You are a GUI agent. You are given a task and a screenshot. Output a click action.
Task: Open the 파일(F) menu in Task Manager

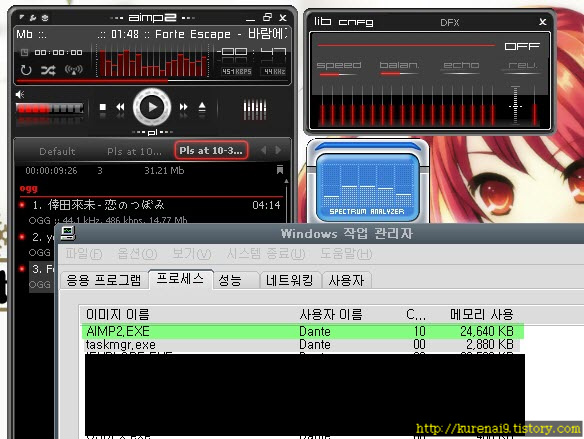pyautogui.click(x=83, y=254)
